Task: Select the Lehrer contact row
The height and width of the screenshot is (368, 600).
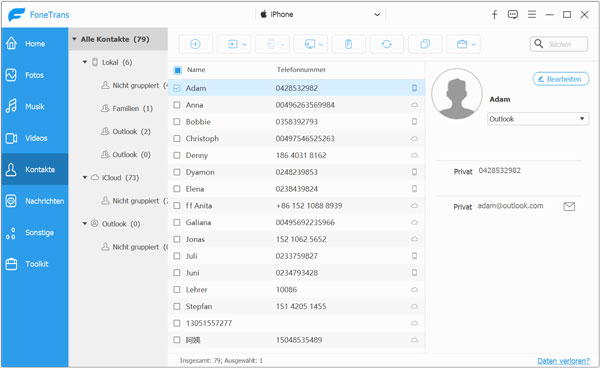Action: (x=297, y=290)
